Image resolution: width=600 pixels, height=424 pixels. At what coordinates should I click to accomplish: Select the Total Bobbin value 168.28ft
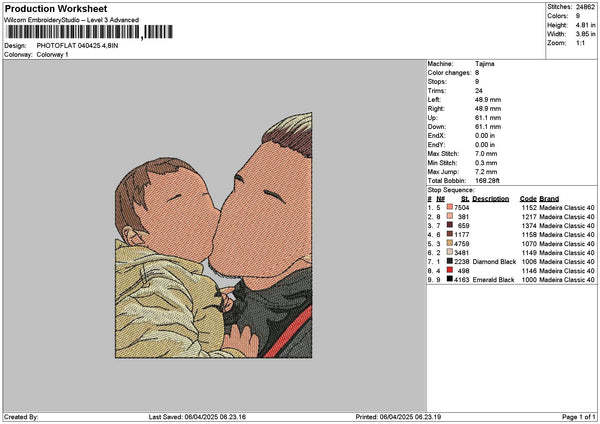coord(488,181)
